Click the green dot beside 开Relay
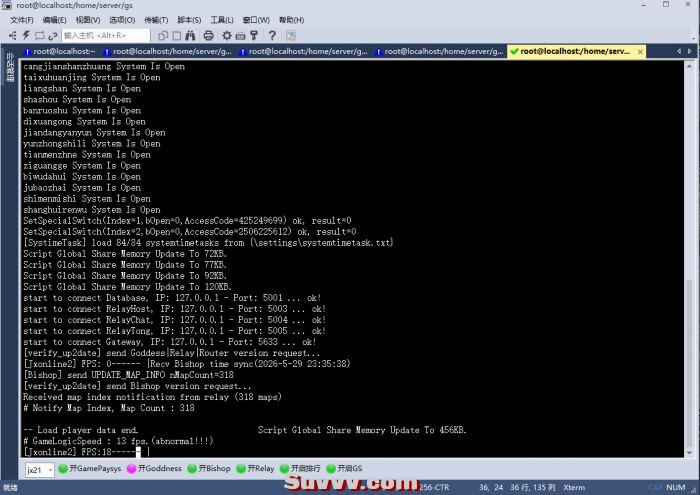This screenshot has height=495, width=700. pos(241,468)
